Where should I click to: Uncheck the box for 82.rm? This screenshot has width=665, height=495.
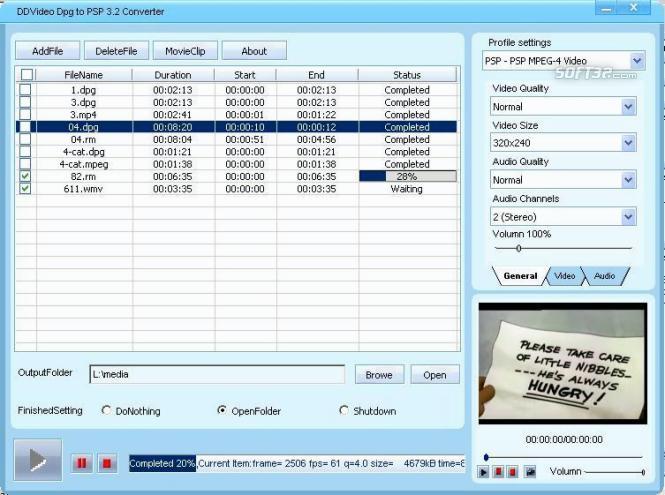[x=25, y=176]
